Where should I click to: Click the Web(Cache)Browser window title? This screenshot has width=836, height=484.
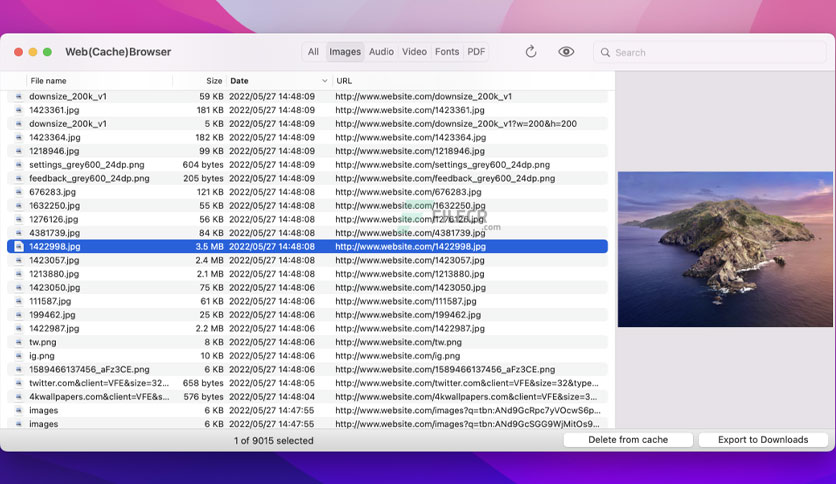(x=118, y=52)
